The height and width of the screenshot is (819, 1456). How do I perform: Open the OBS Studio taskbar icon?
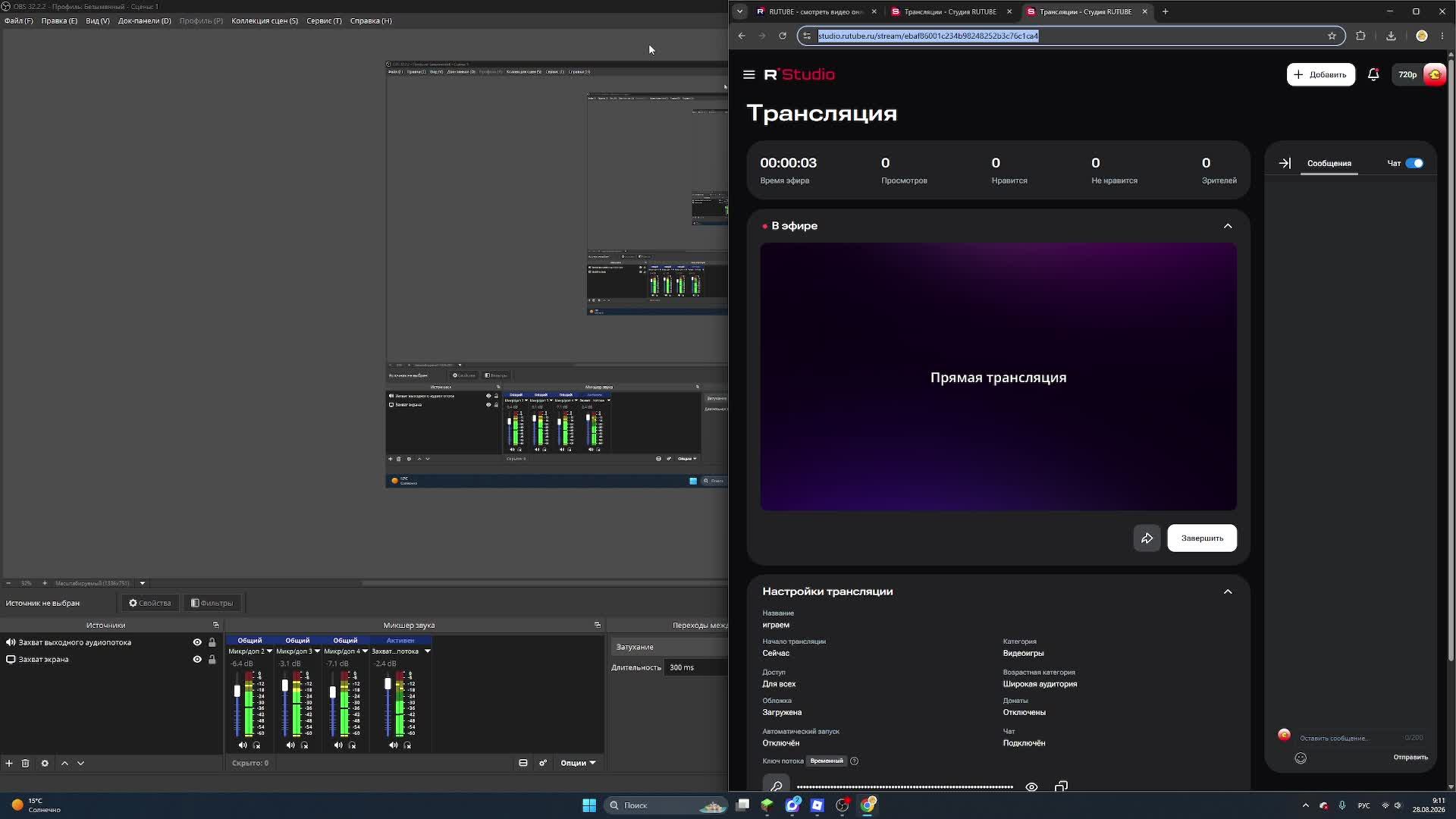pyautogui.click(x=843, y=805)
